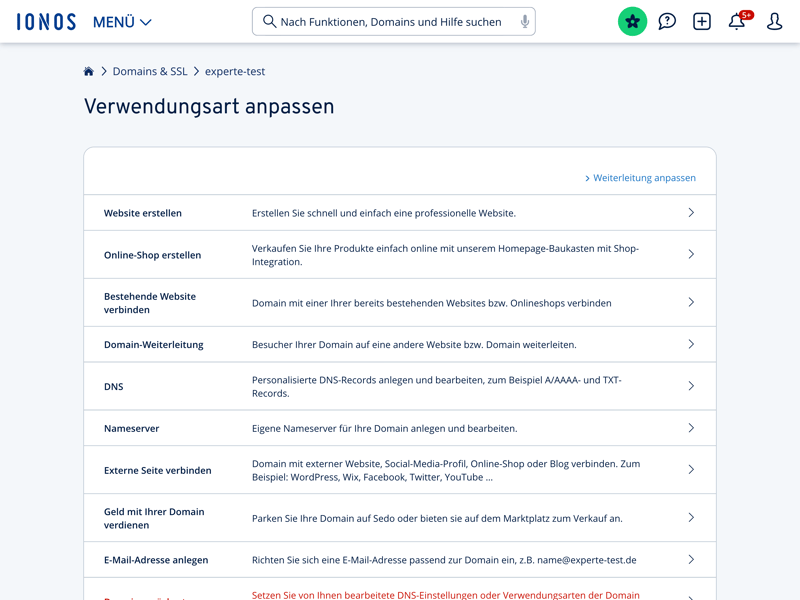Screen dimensions: 800x600
Task: Open the user account profile icon
Action: point(774,21)
